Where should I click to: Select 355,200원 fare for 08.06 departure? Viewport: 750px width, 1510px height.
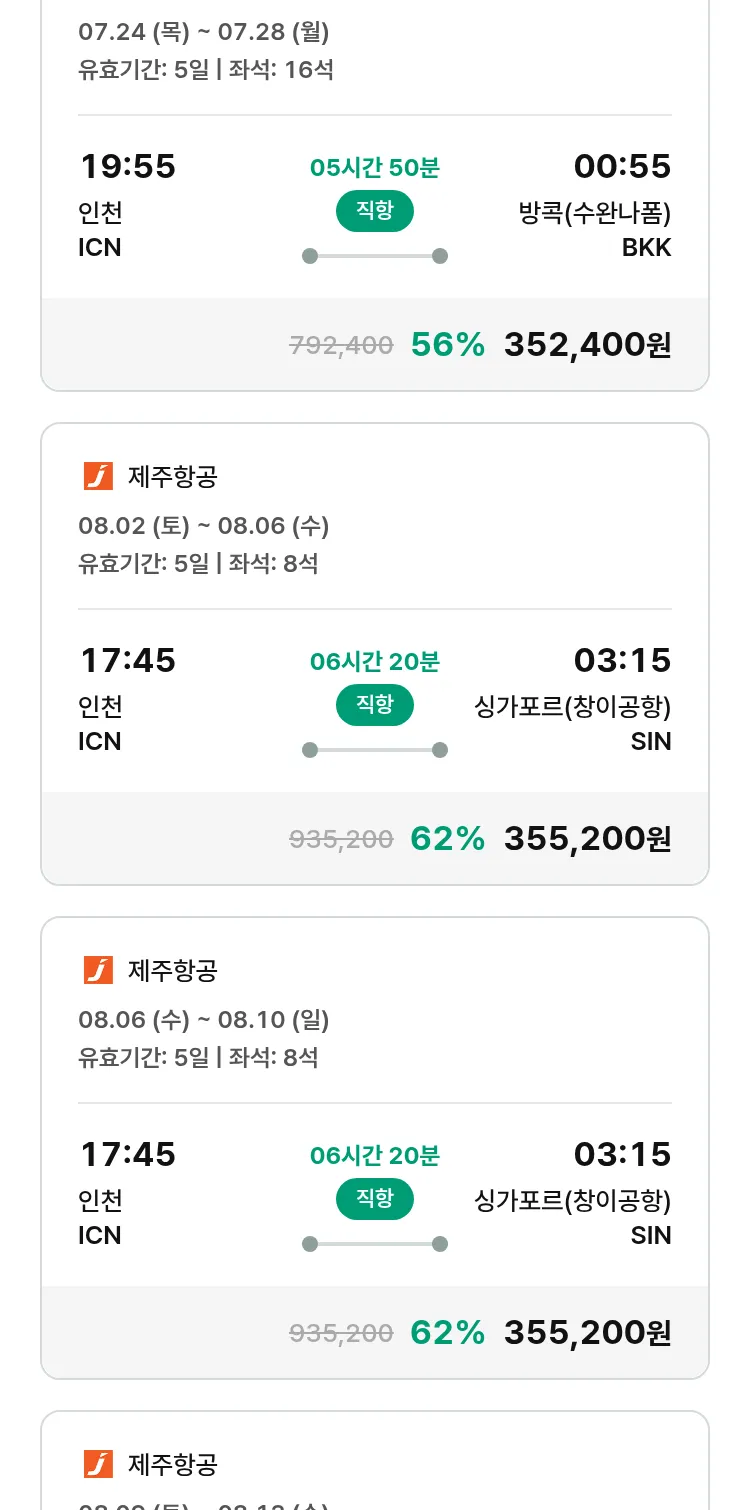(587, 1332)
